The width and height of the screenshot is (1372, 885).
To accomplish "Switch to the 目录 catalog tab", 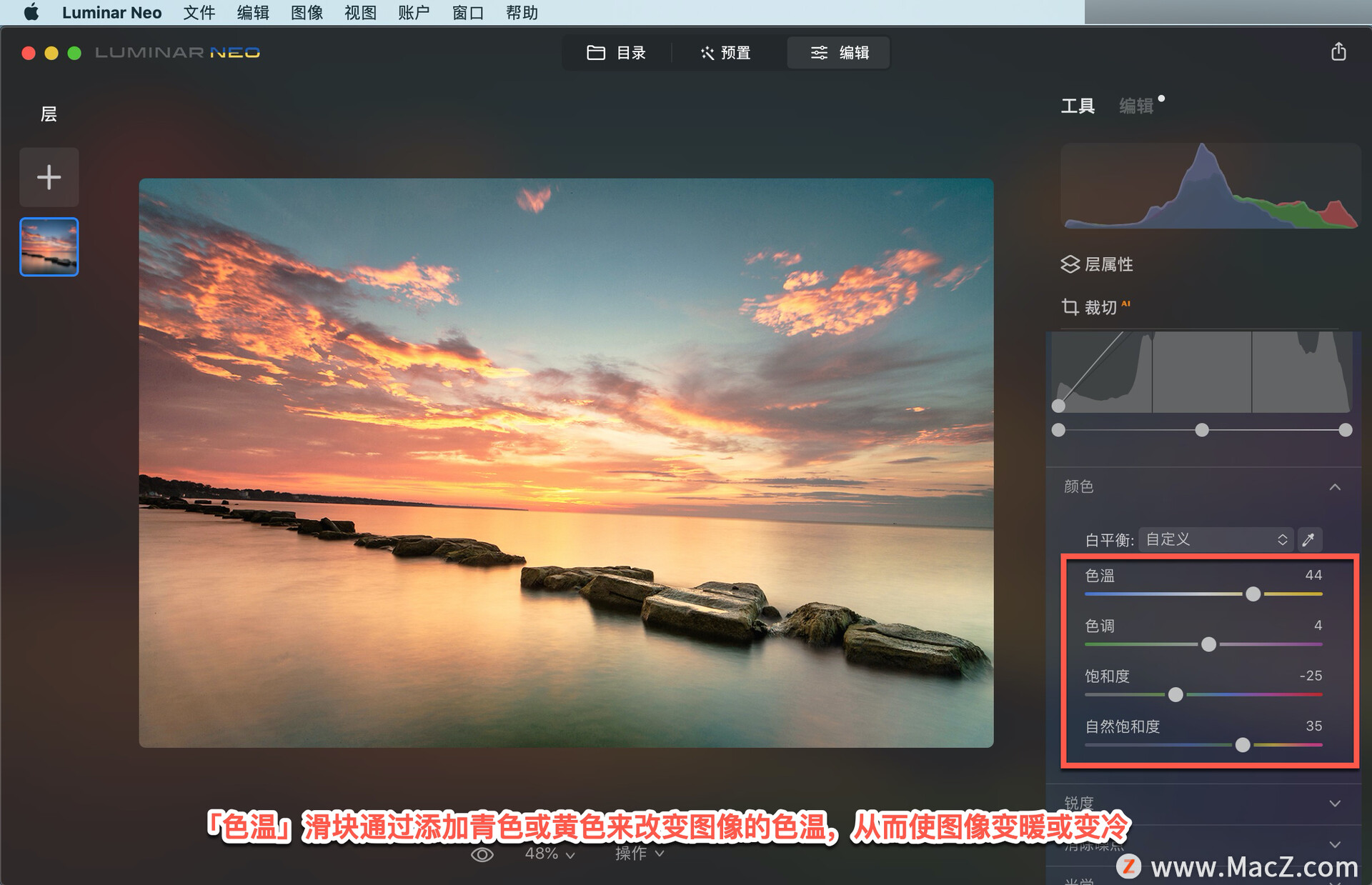I will tap(616, 53).
